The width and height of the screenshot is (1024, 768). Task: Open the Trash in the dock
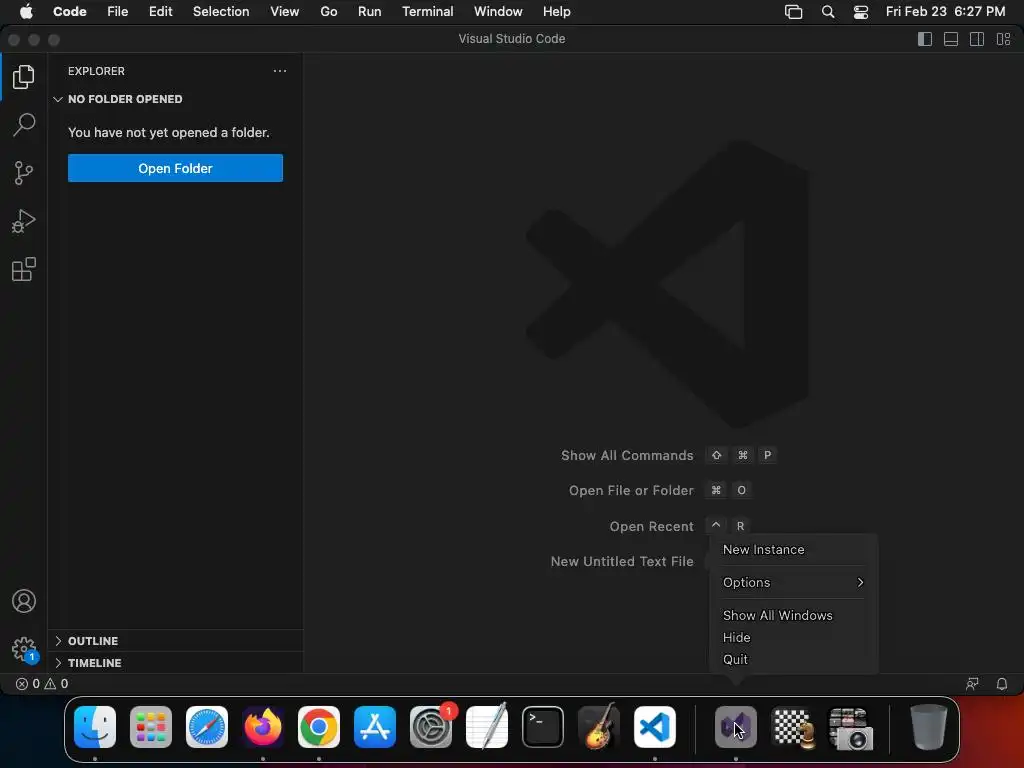point(928,727)
